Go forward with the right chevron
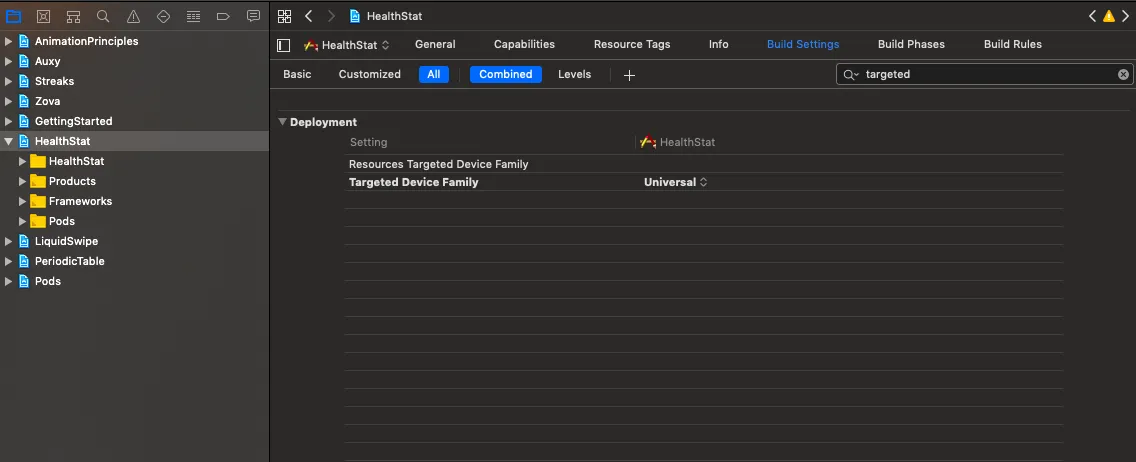Screen dimensions: 1136x462 (331, 16)
